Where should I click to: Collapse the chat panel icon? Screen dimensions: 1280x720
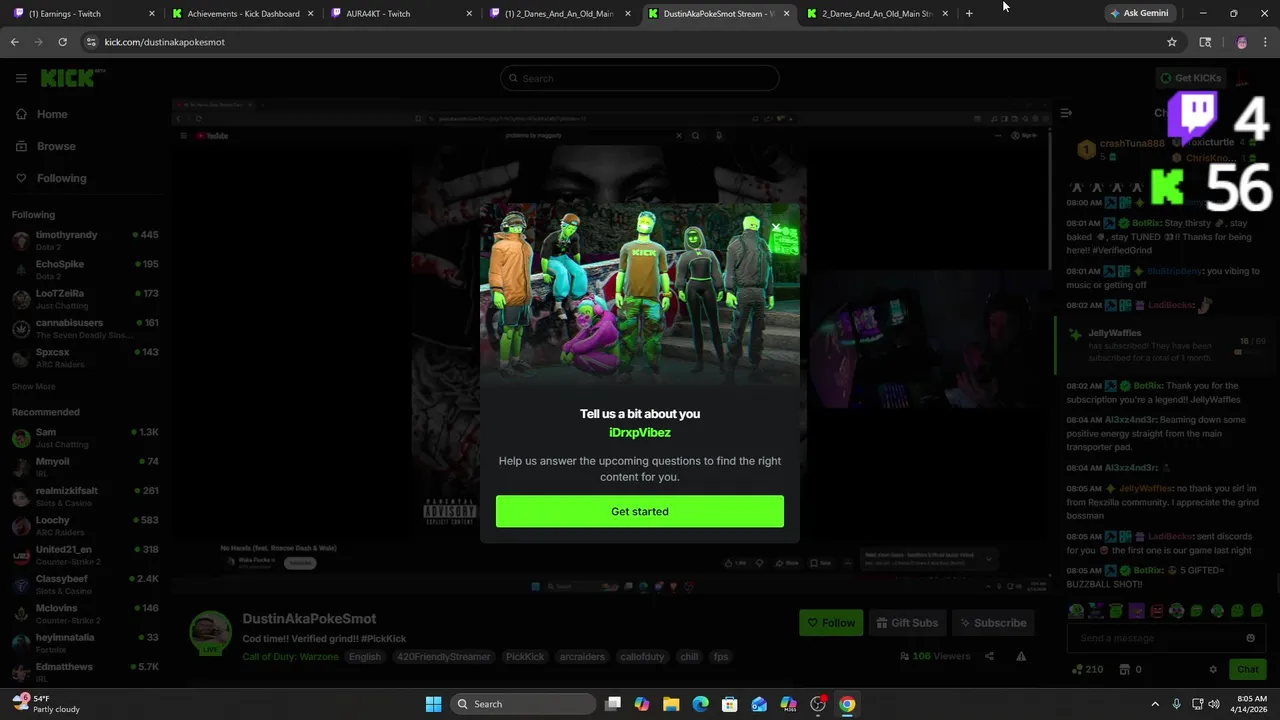tap(1066, 113)
